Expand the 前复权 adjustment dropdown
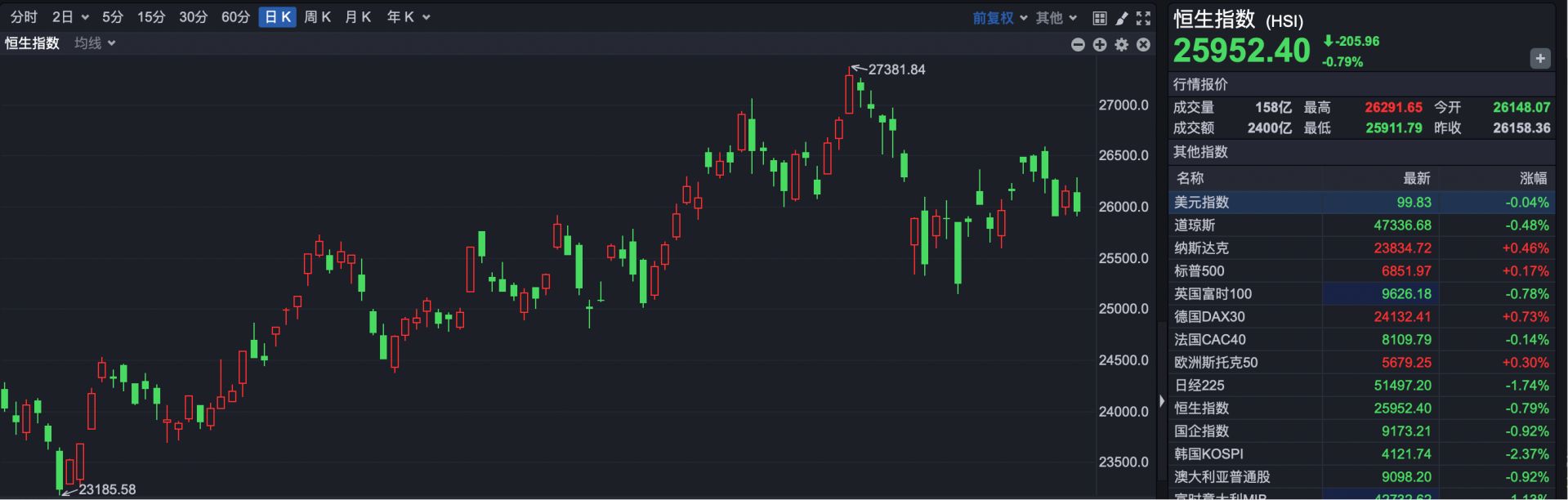The width and height of the screenshot is (1568, 500). pos(999,18)
